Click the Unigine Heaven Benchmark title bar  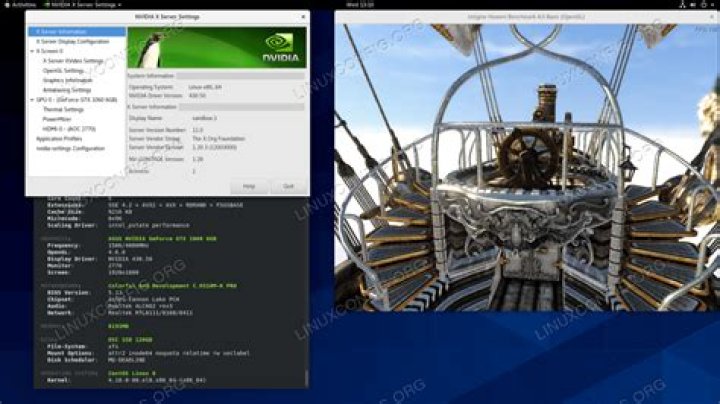pos(526,17)
